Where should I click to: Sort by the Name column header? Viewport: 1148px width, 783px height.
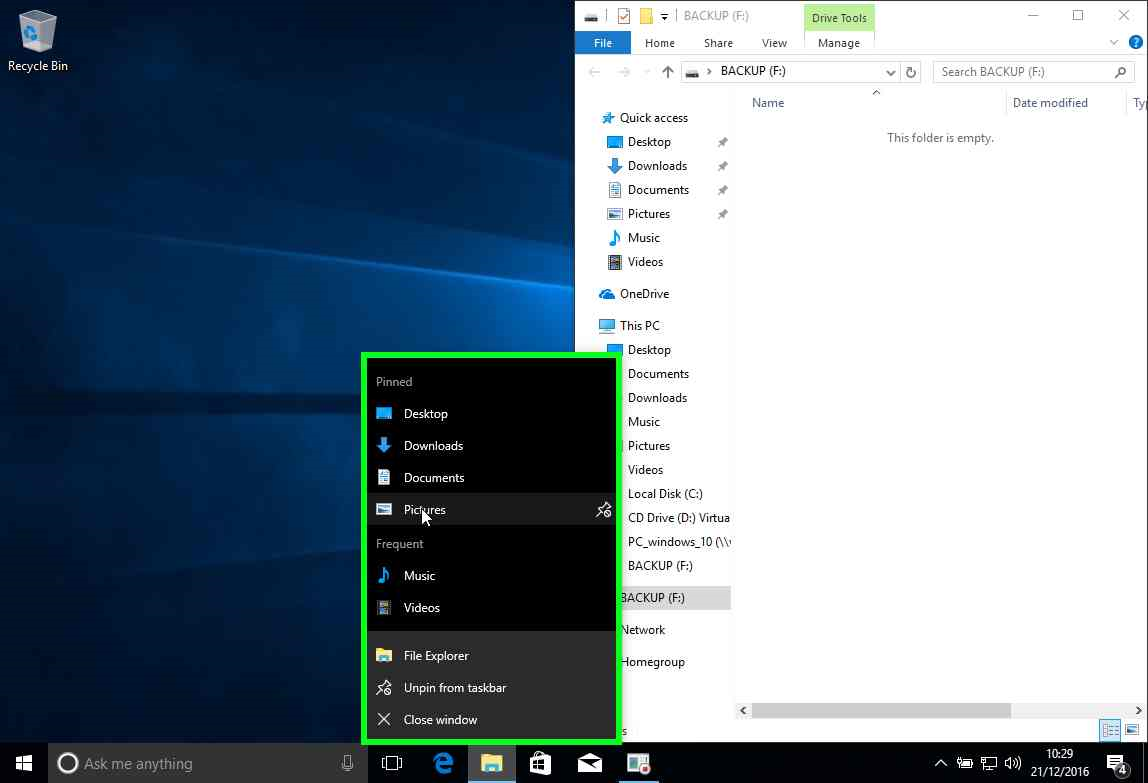tap(767, 103)
